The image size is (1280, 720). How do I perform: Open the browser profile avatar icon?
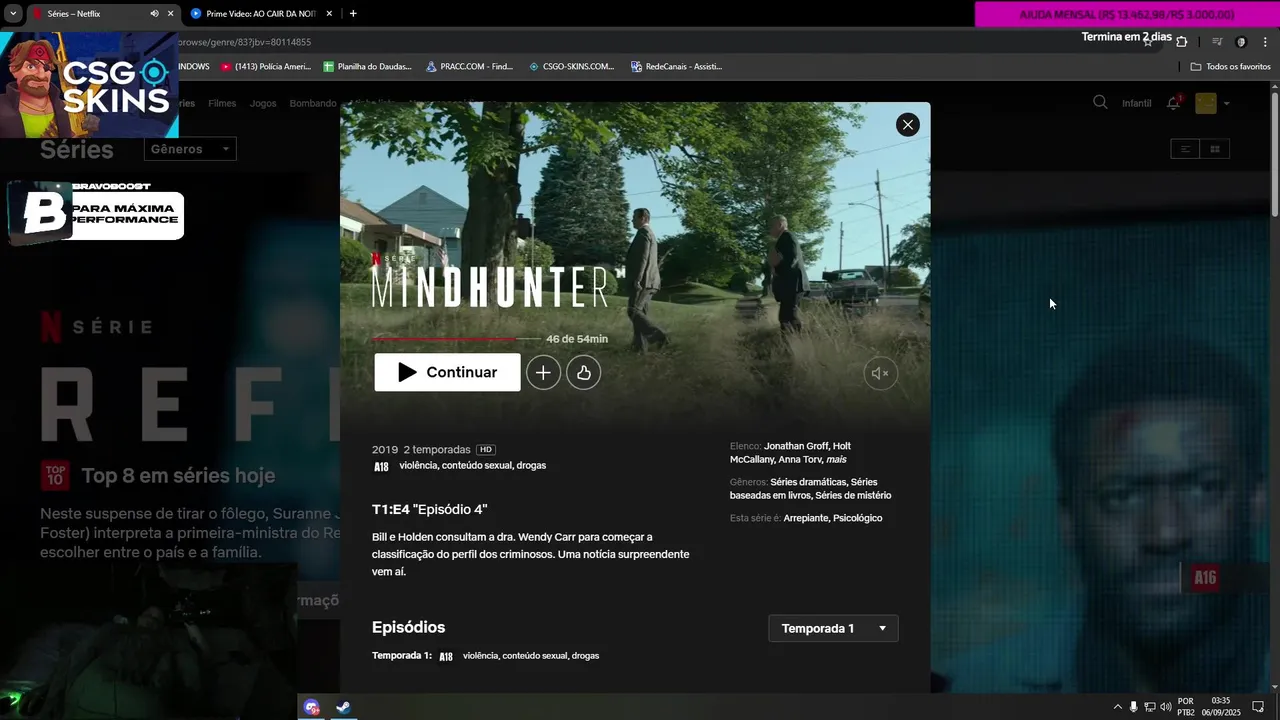click(x=1241, y=42)
